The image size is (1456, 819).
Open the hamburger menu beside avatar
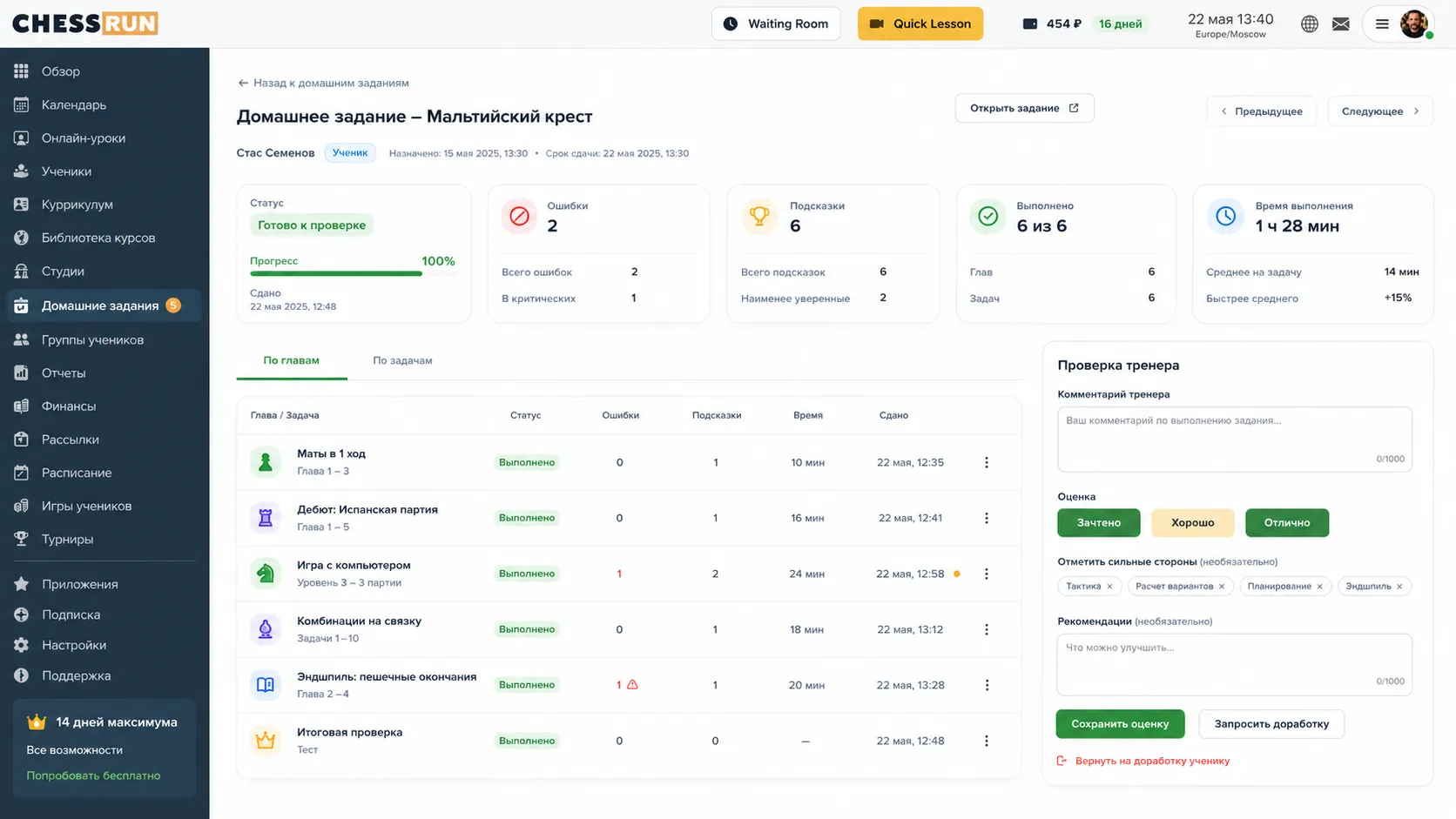tap(1382, 23)
